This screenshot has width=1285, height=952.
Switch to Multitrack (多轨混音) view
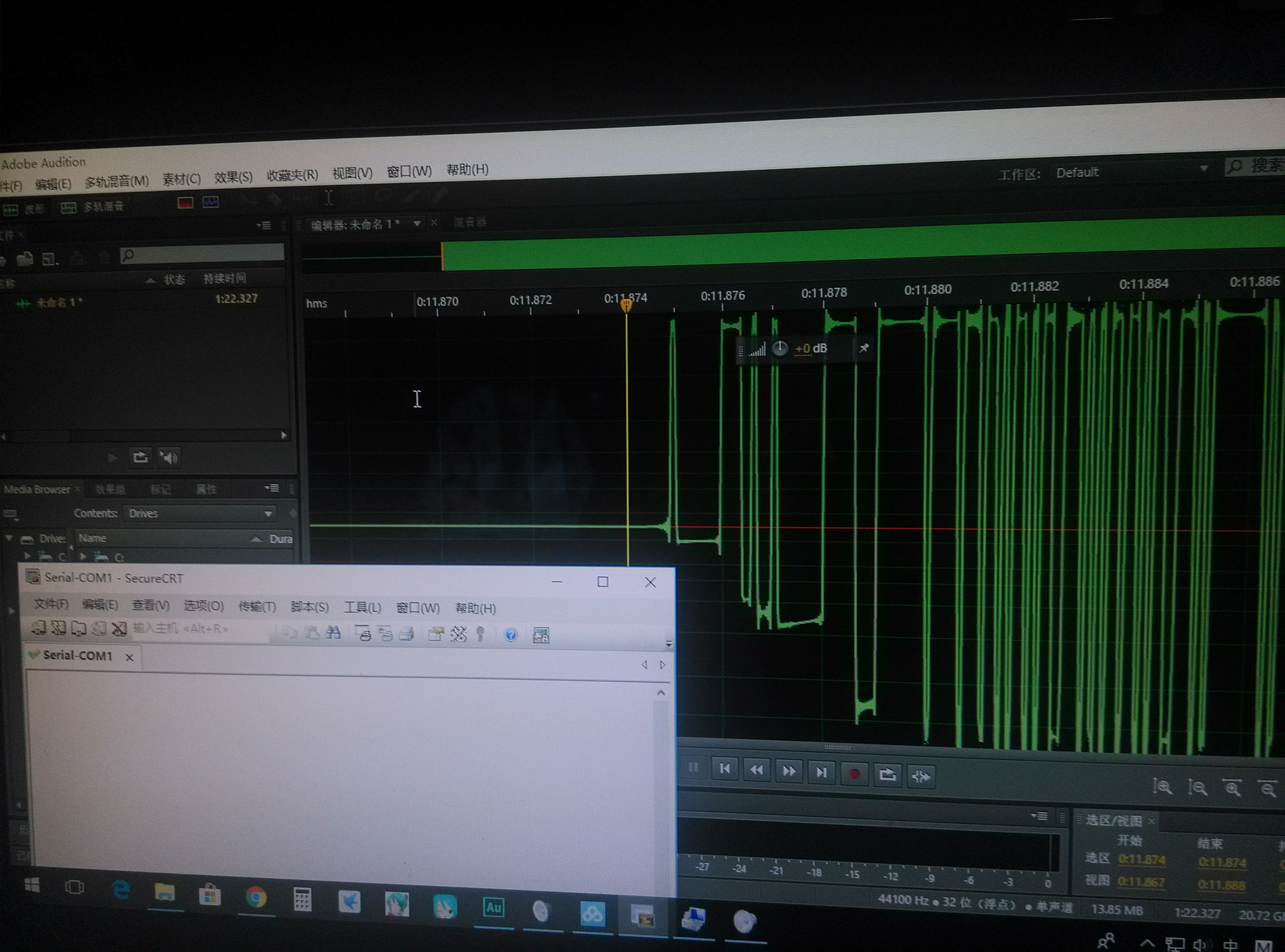[93, 207]
